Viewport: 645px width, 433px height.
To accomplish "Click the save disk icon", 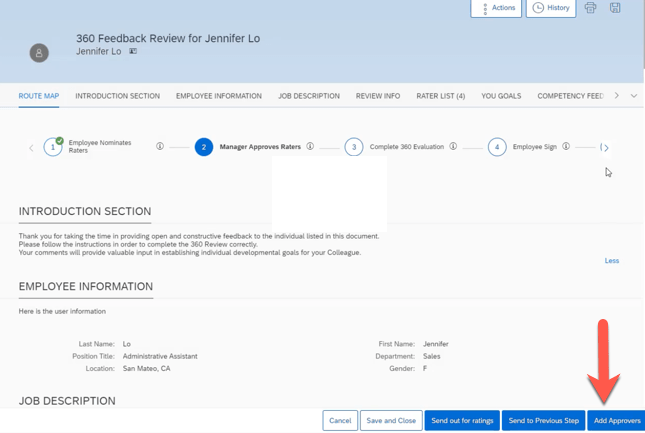I will click(x=615, y=8).
